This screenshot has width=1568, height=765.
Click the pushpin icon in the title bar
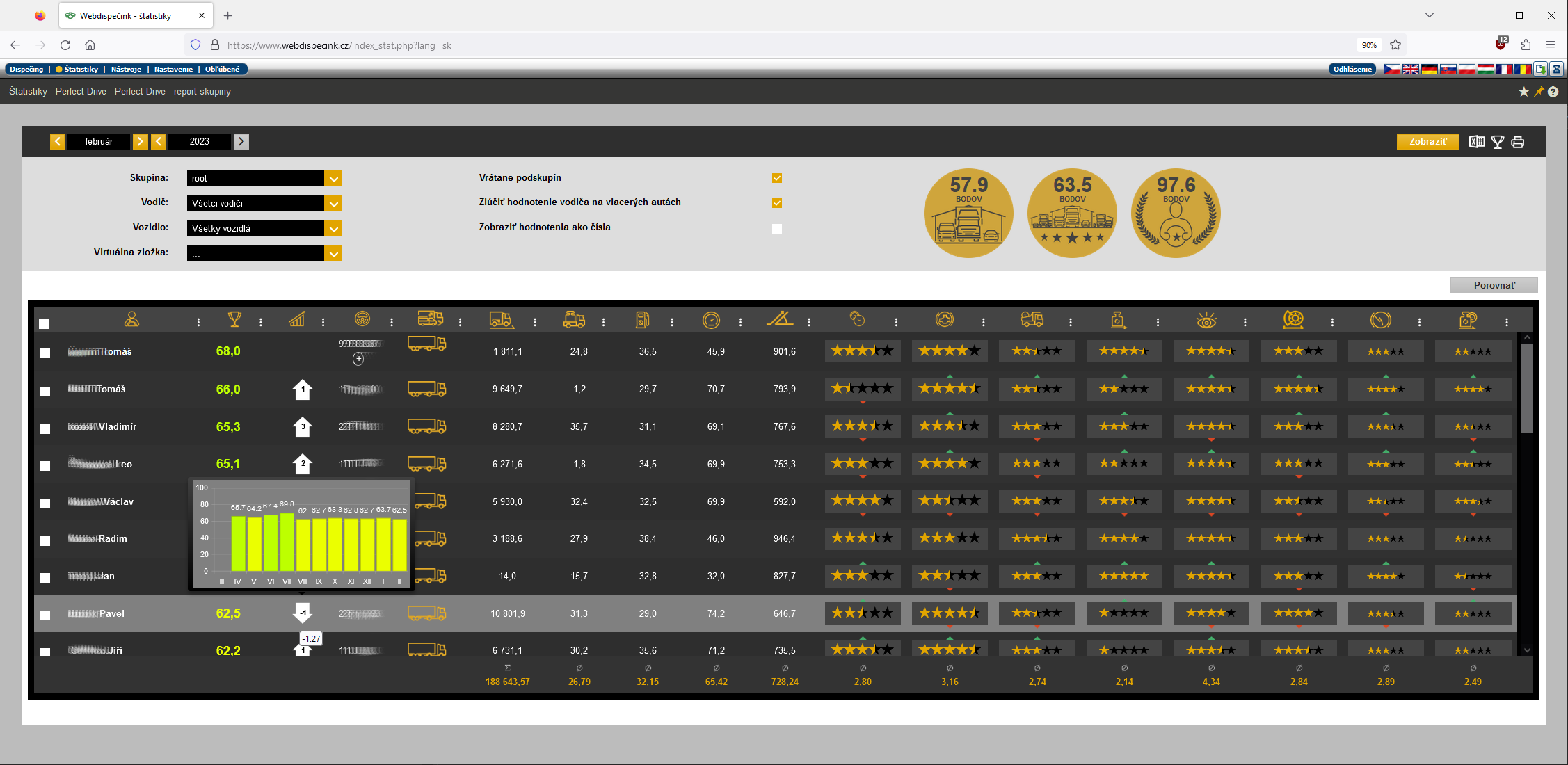point(1539,92)
